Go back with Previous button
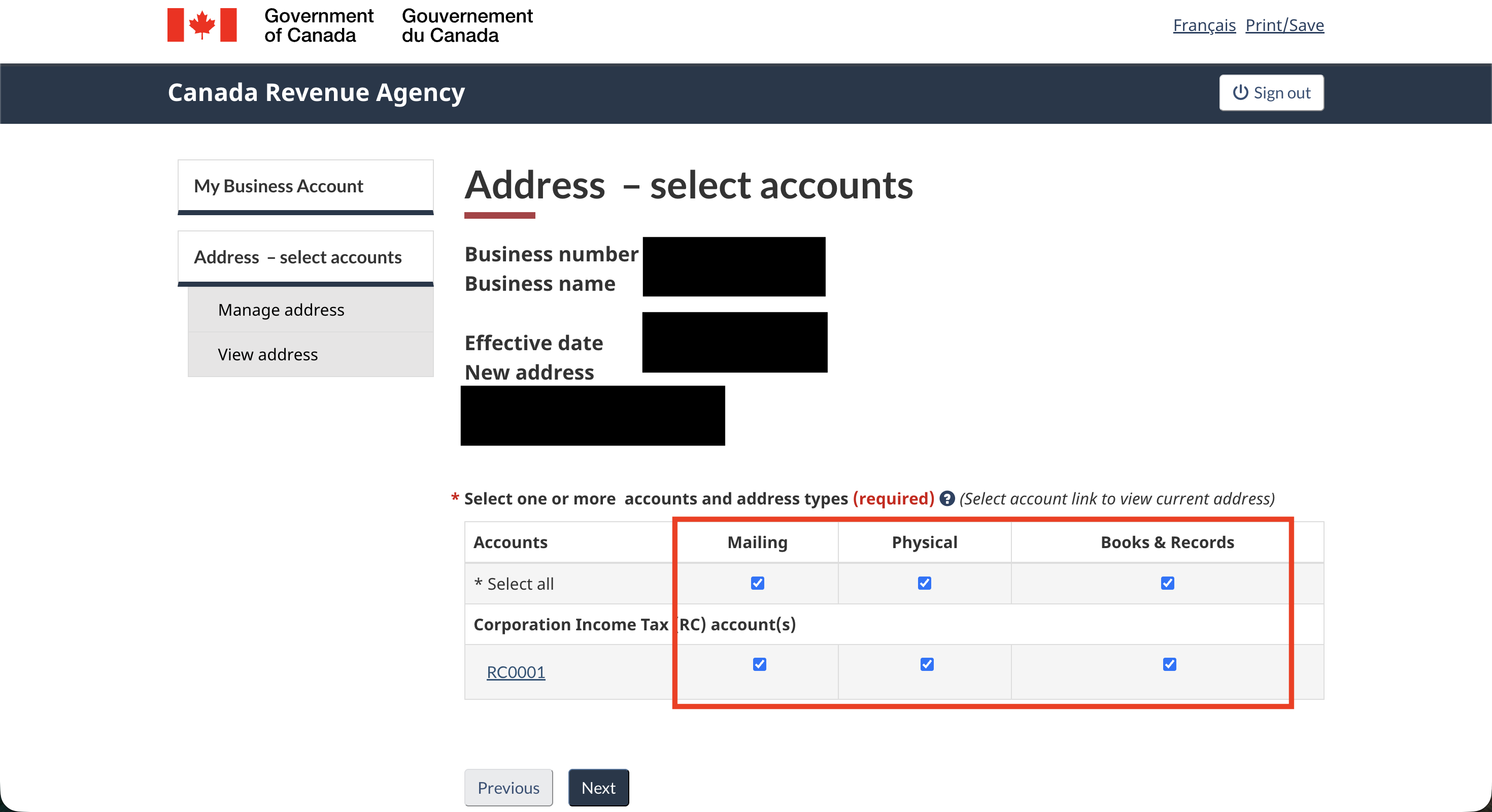The image size is (1492, 812). point(508,788)
